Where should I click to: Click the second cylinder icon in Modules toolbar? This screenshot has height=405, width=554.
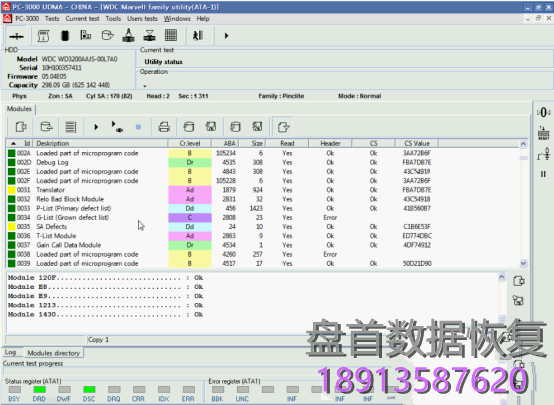pos(235,127)
